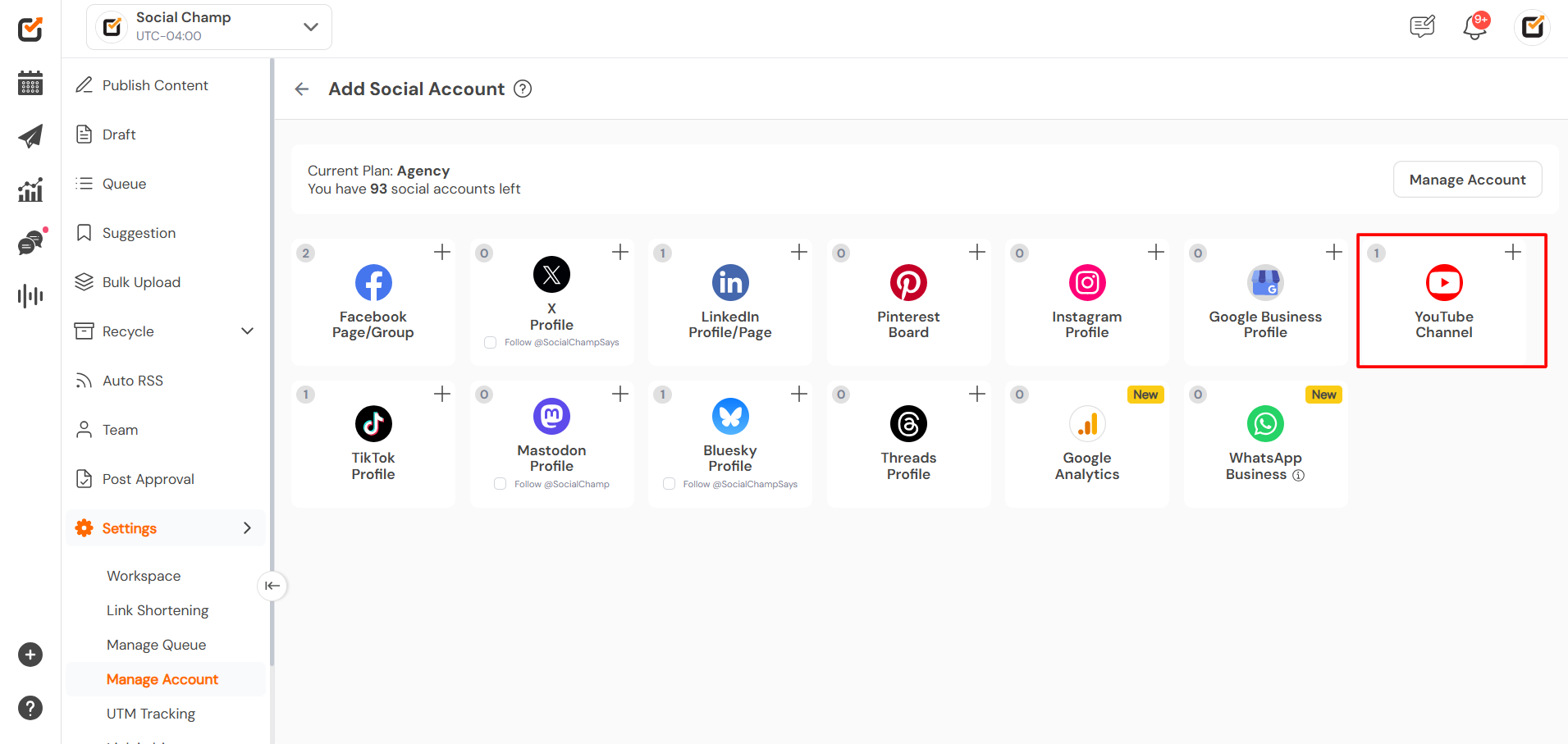Add a YouTube Channel with plus
Screen dimensions: 1568x744
pos(1513,252)
